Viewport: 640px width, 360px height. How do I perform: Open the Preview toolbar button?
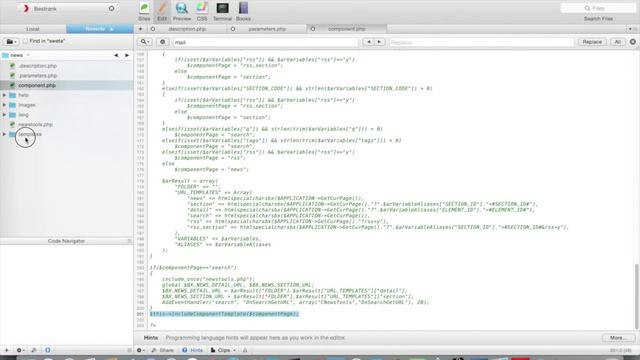pos(182,11)
